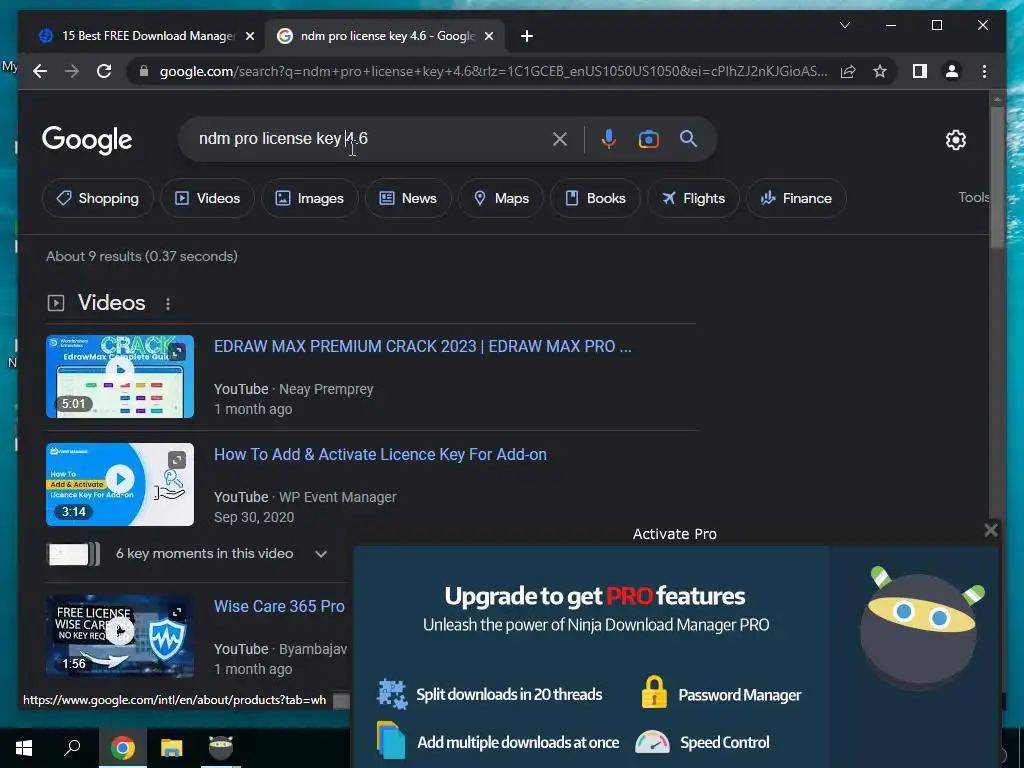Open Finance search filter
Image resolution: width=1024 pixels, height=768 pixels.
pyautogui.click(x=796, y=198)
